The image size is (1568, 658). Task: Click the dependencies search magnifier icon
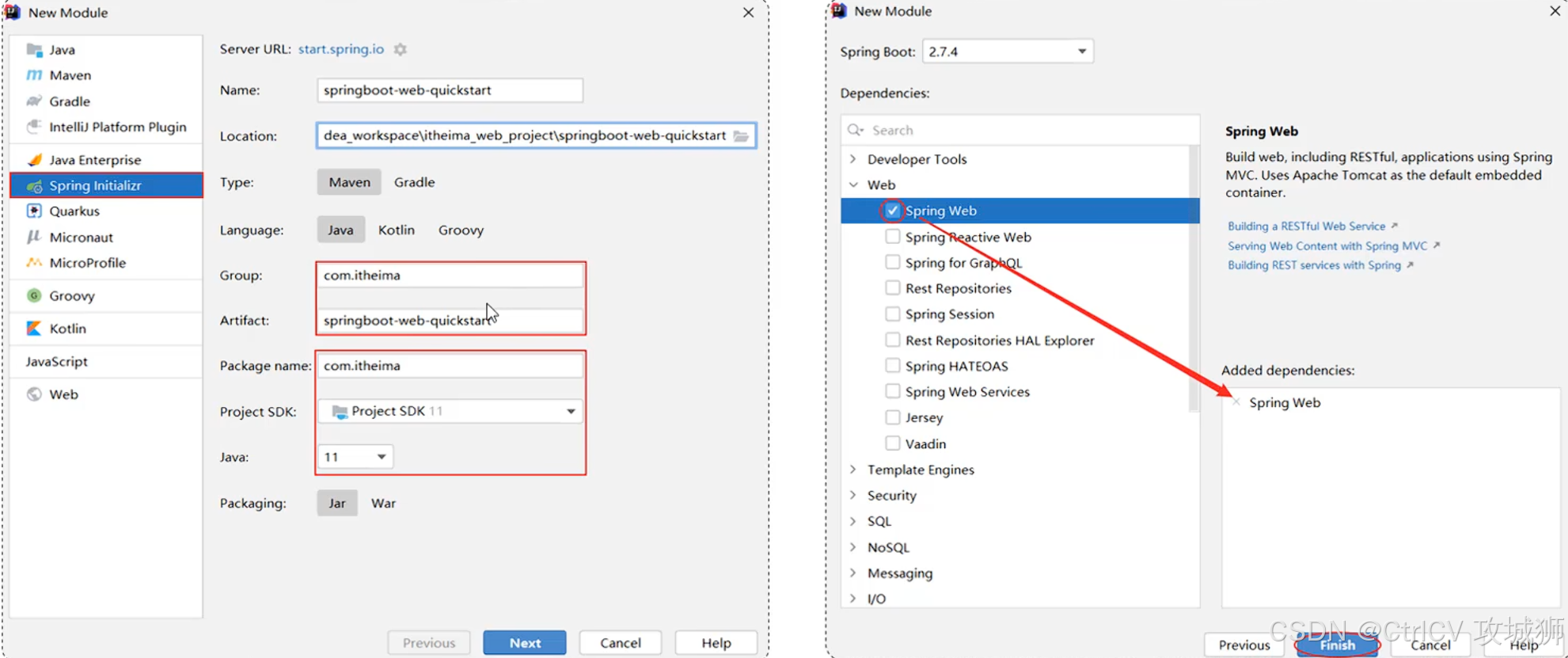click(855, 130)
